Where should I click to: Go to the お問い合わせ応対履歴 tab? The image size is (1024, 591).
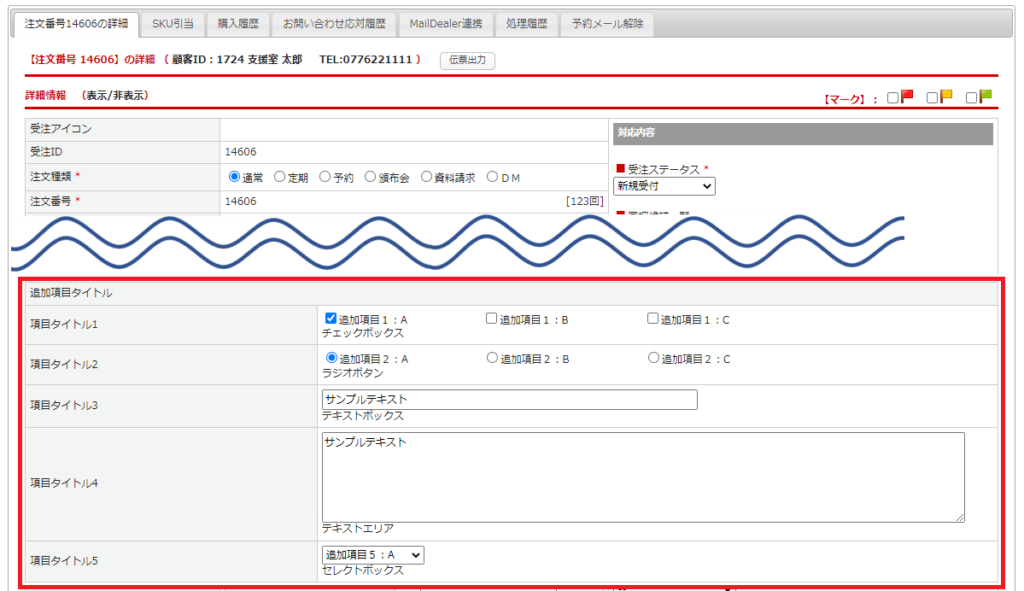(x=332, y=24)
